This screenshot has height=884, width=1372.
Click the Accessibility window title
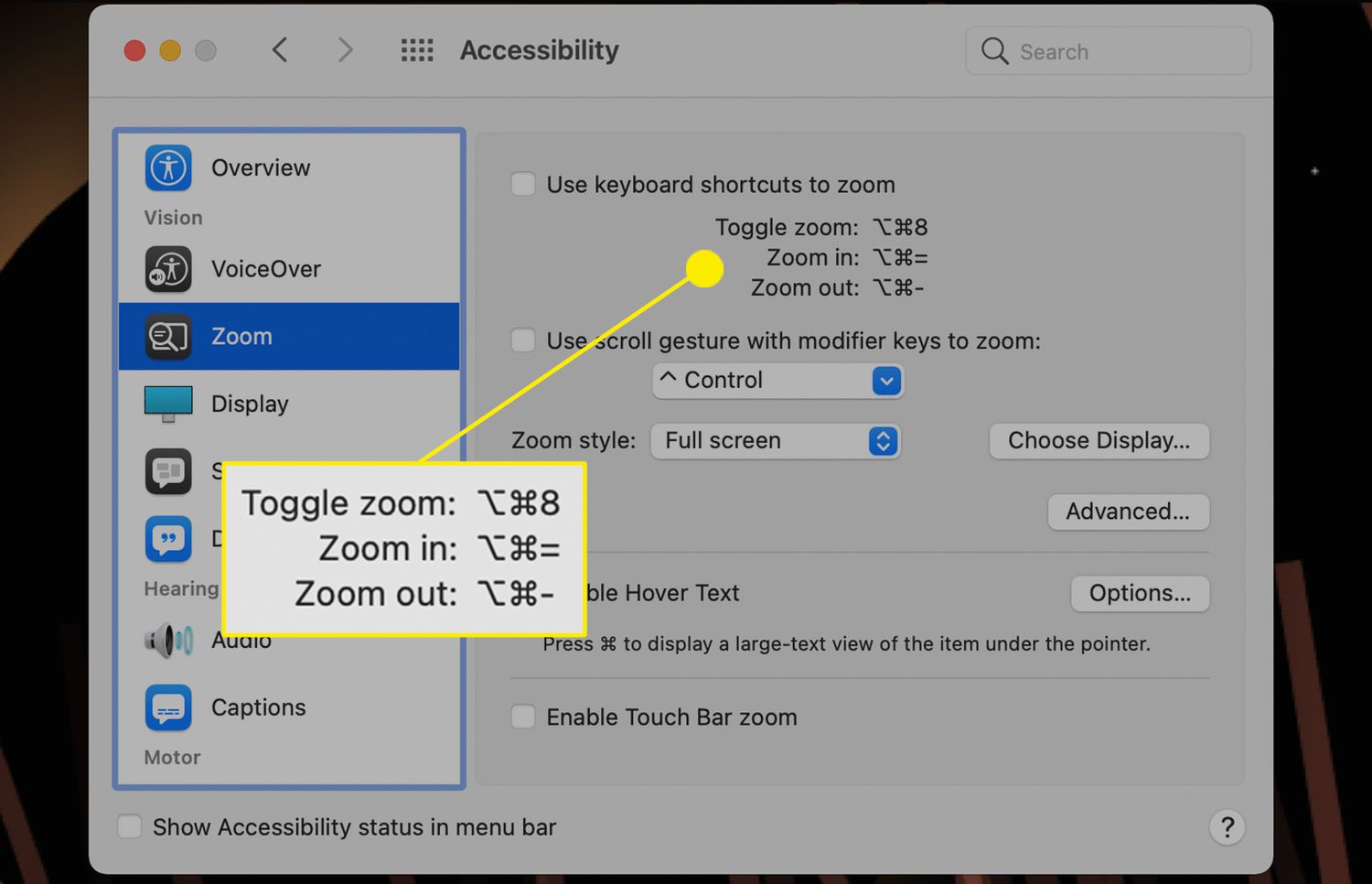[540, 50]
